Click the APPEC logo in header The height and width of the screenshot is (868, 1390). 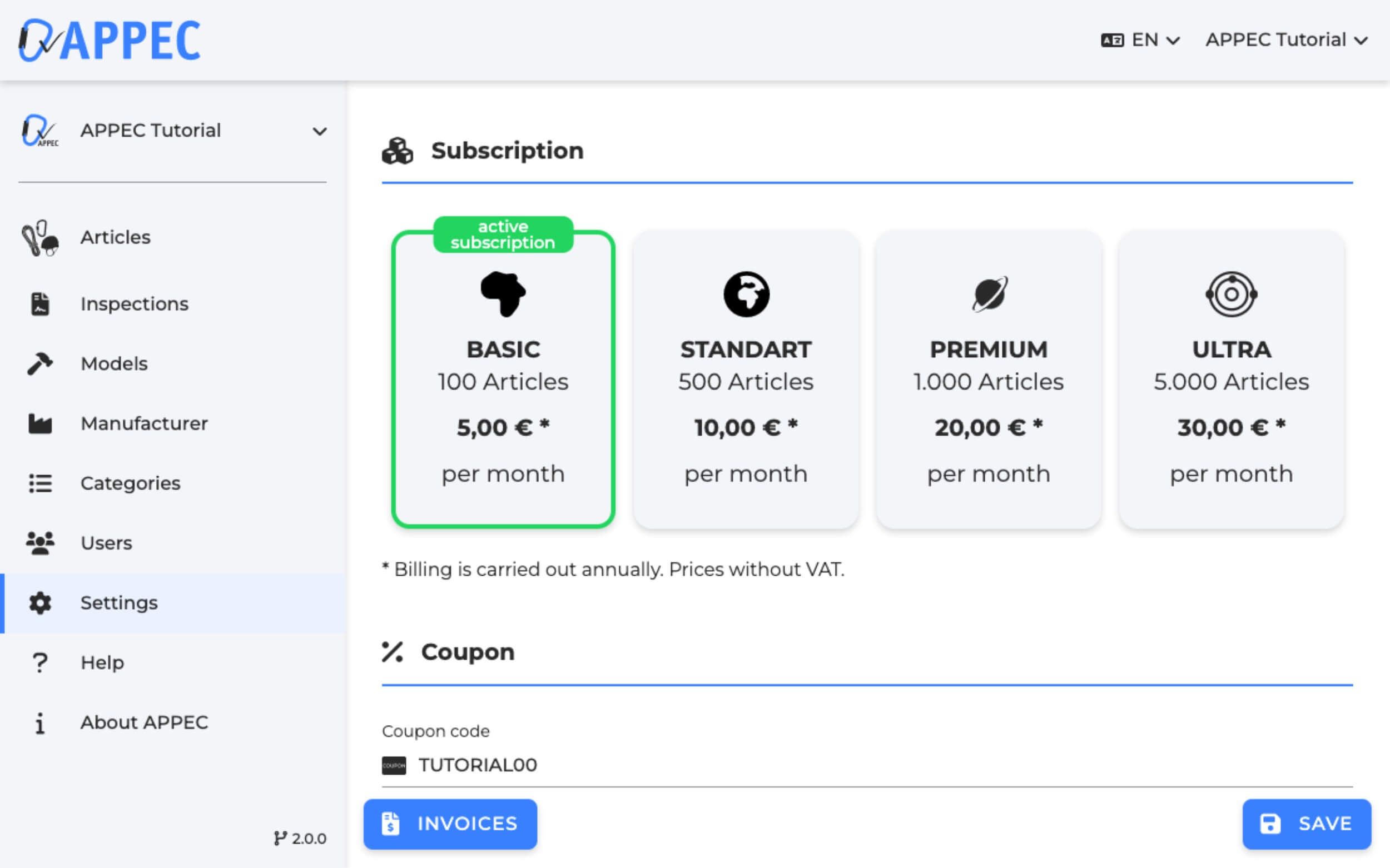click(x=109, y=40)
